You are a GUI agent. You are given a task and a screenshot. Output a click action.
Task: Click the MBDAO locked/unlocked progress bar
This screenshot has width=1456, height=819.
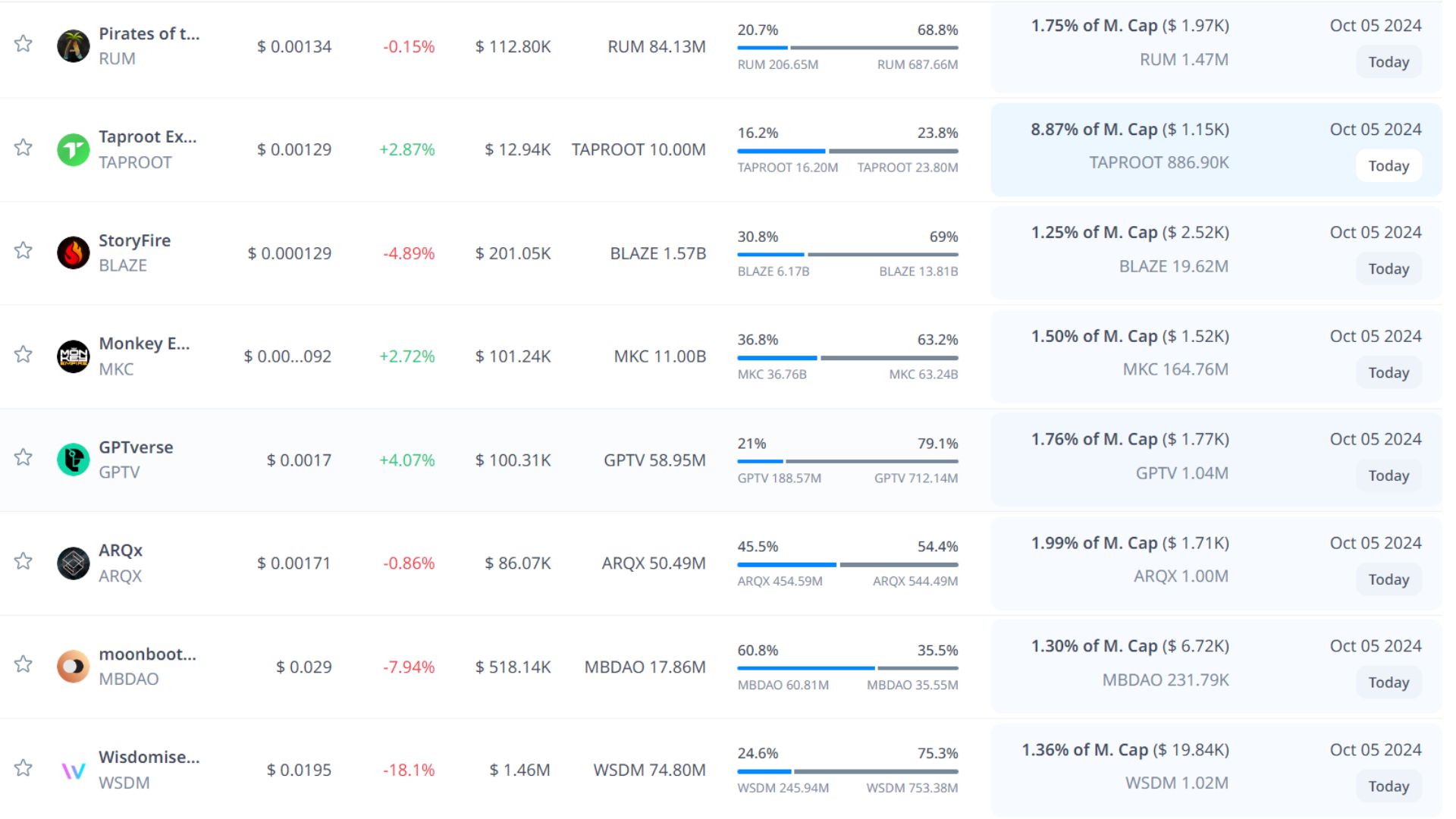pyautogui.click(x=847, y=668)
